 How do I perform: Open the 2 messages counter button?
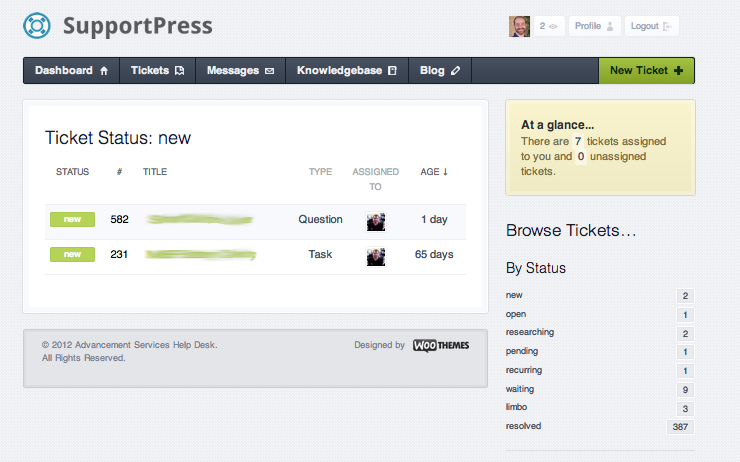pyautogui.click(x=549, y=26)
